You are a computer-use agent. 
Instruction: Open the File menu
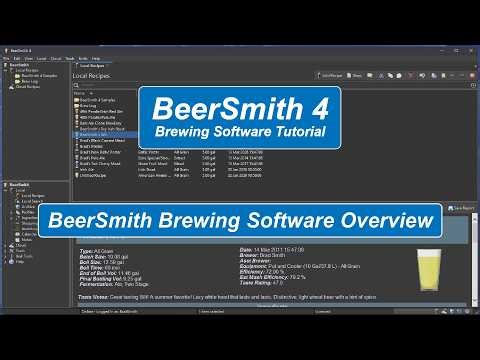6,58
